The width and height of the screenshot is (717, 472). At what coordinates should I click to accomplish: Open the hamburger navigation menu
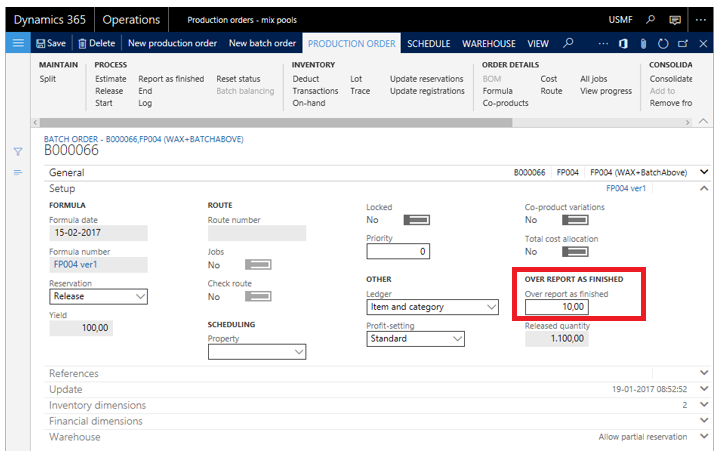pos(18,43)
